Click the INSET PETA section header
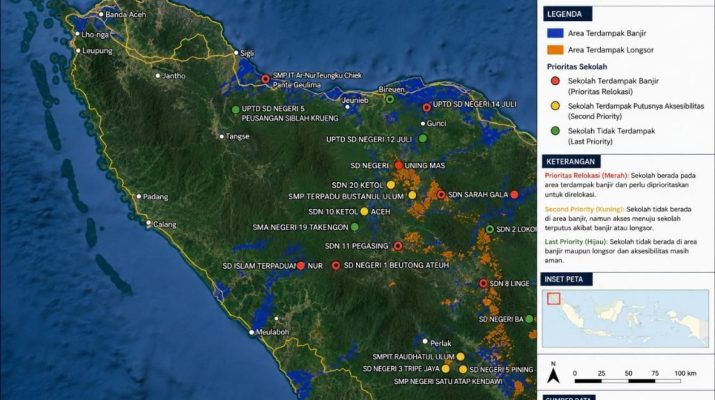 (567, 279)
